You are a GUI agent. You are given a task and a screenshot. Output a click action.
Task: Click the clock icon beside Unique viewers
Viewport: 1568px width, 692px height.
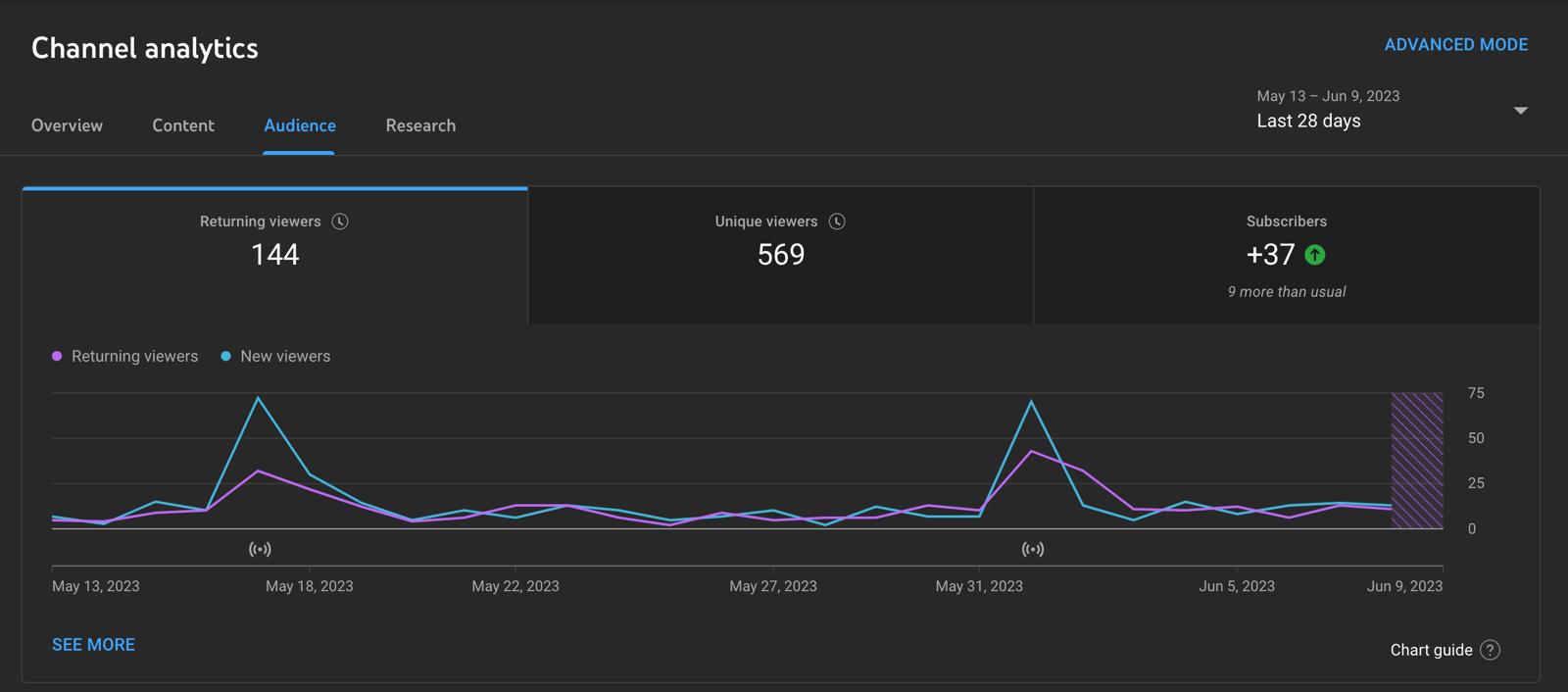[x=837, y=222]
